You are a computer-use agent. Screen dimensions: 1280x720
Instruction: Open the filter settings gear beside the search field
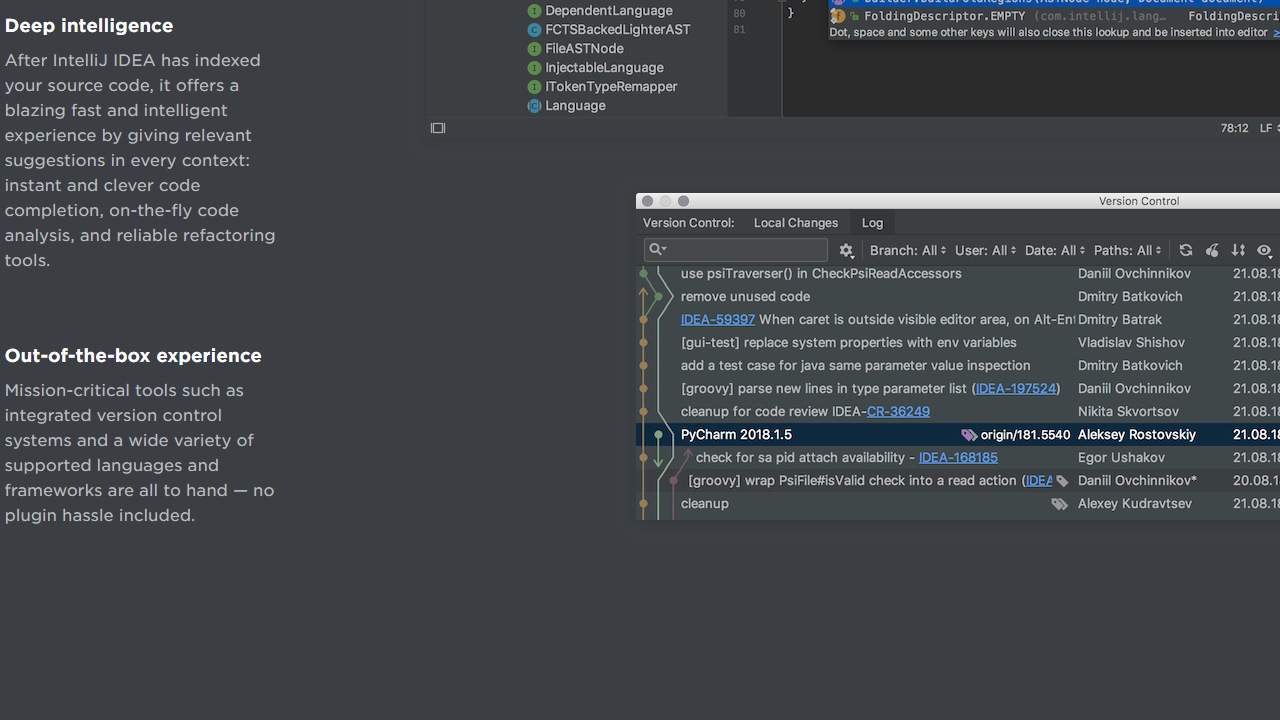(846, 250)
